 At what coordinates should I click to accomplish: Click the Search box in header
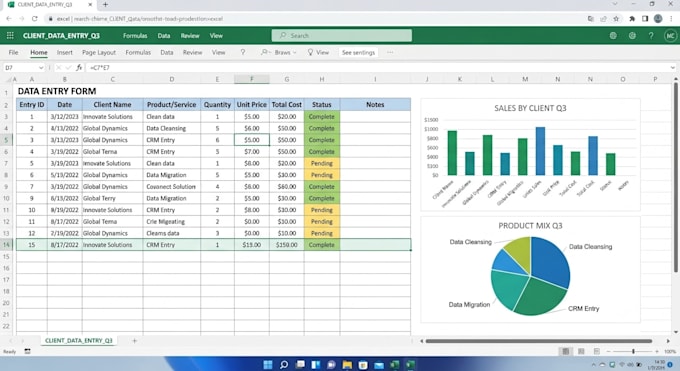[x=342, y=36]
